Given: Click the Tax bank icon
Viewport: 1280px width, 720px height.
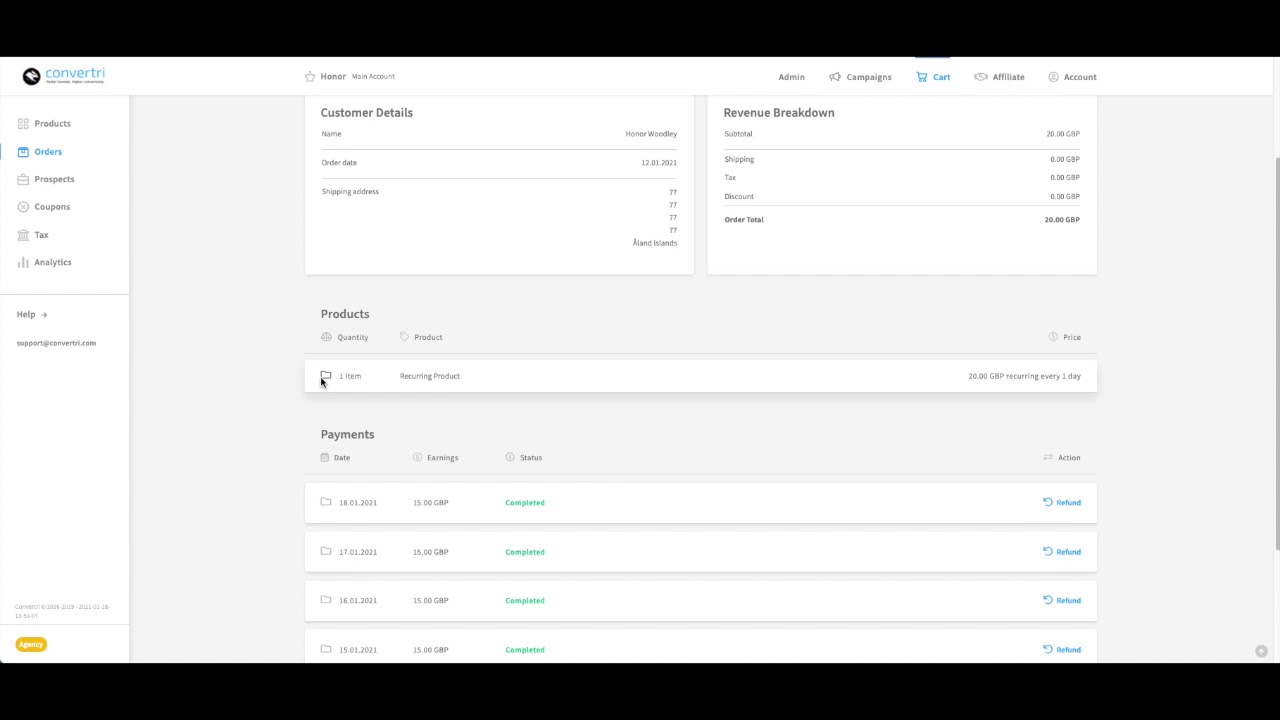Looking at the screenshot, I should click(x=23, y=235).
